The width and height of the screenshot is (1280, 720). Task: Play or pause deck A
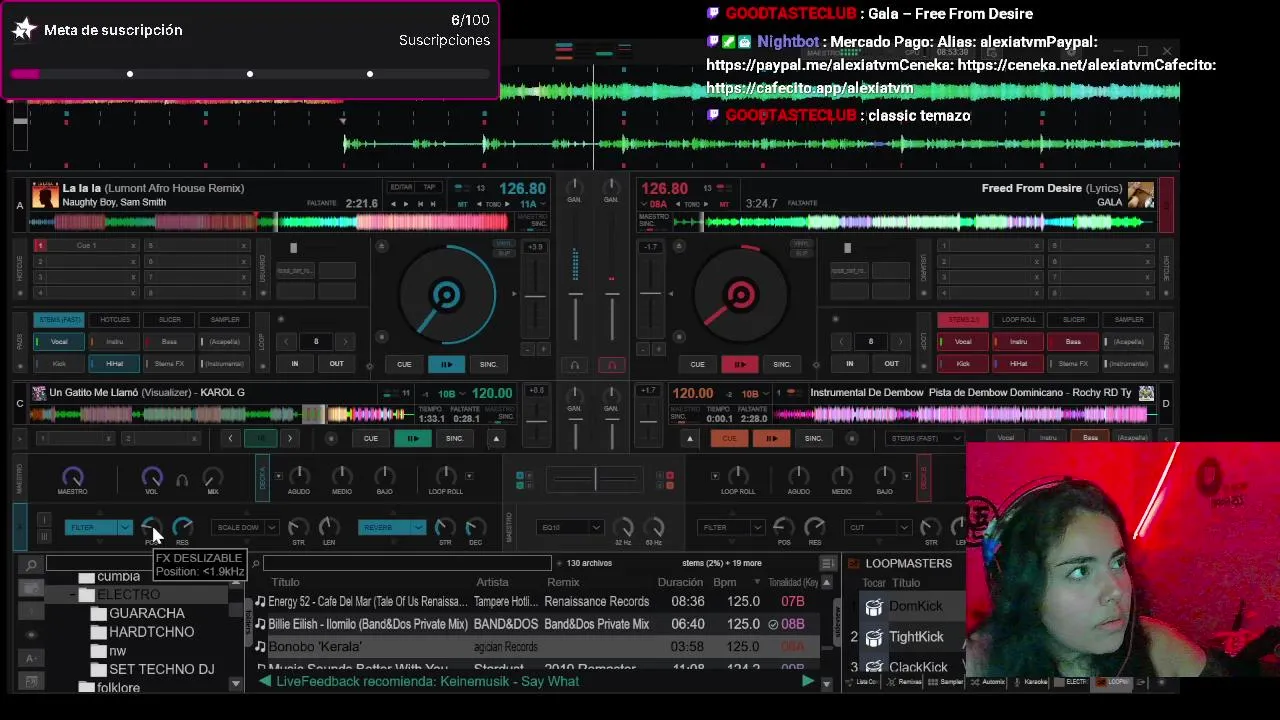pos(446,364)
